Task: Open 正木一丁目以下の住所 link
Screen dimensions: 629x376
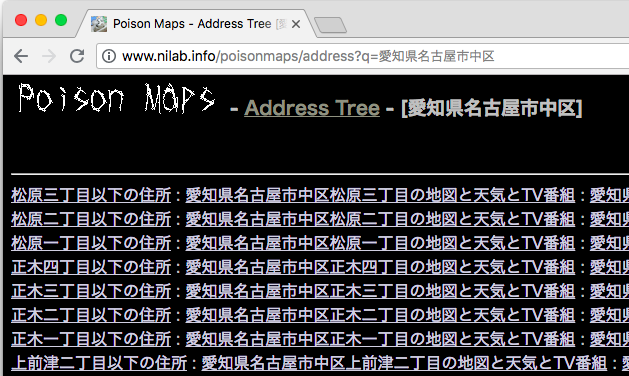Action: pos(91,339)
